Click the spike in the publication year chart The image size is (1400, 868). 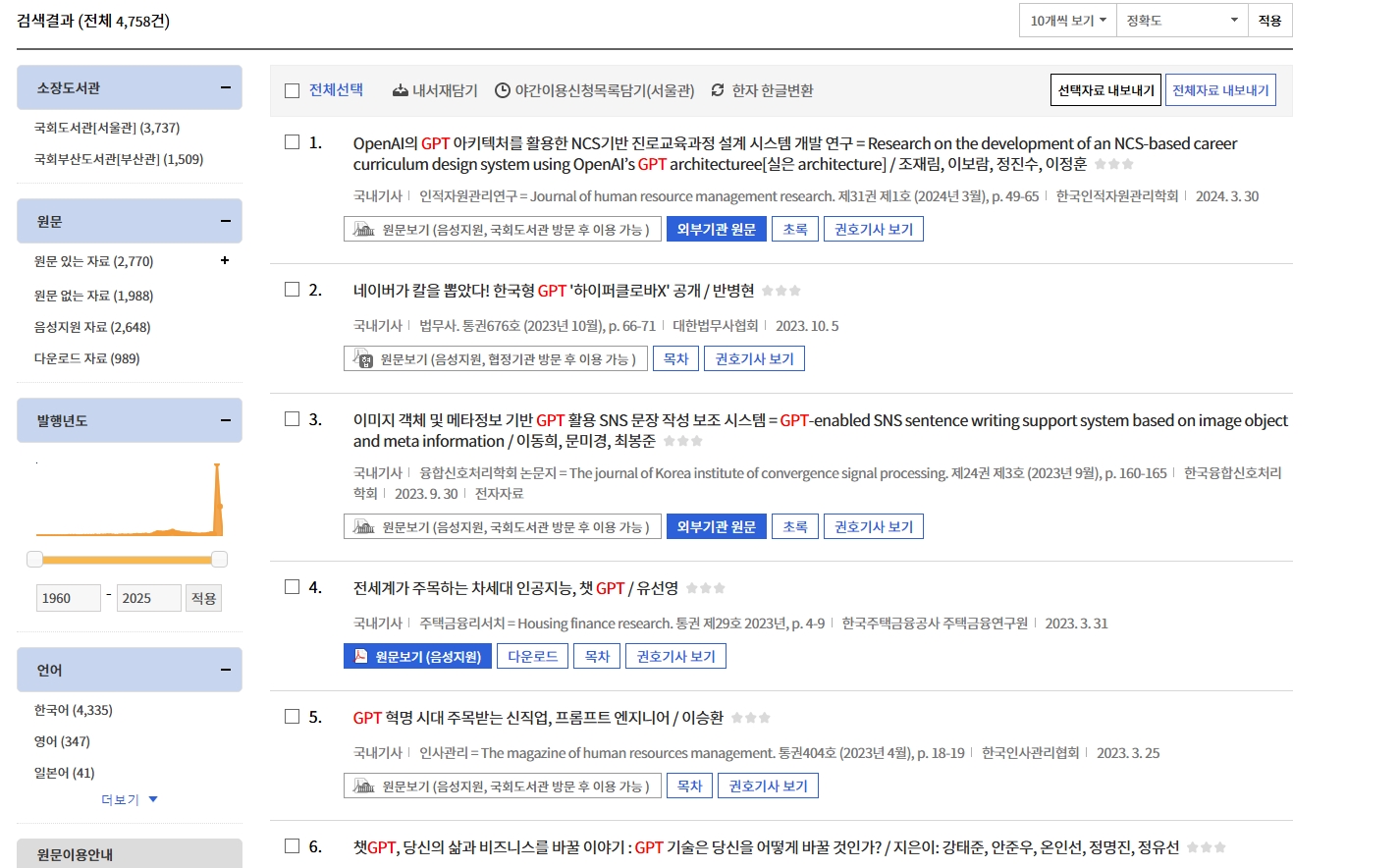[217, 498]
